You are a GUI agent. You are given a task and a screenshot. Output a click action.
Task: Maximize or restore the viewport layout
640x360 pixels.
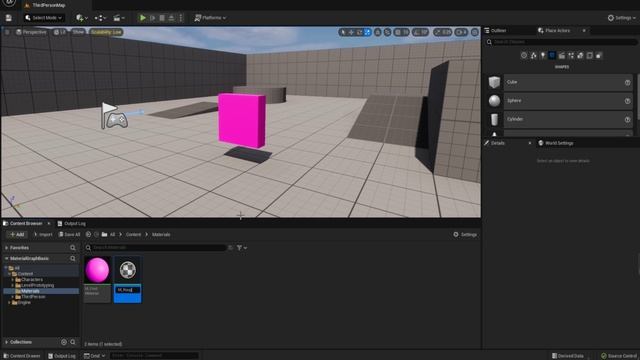475,32
